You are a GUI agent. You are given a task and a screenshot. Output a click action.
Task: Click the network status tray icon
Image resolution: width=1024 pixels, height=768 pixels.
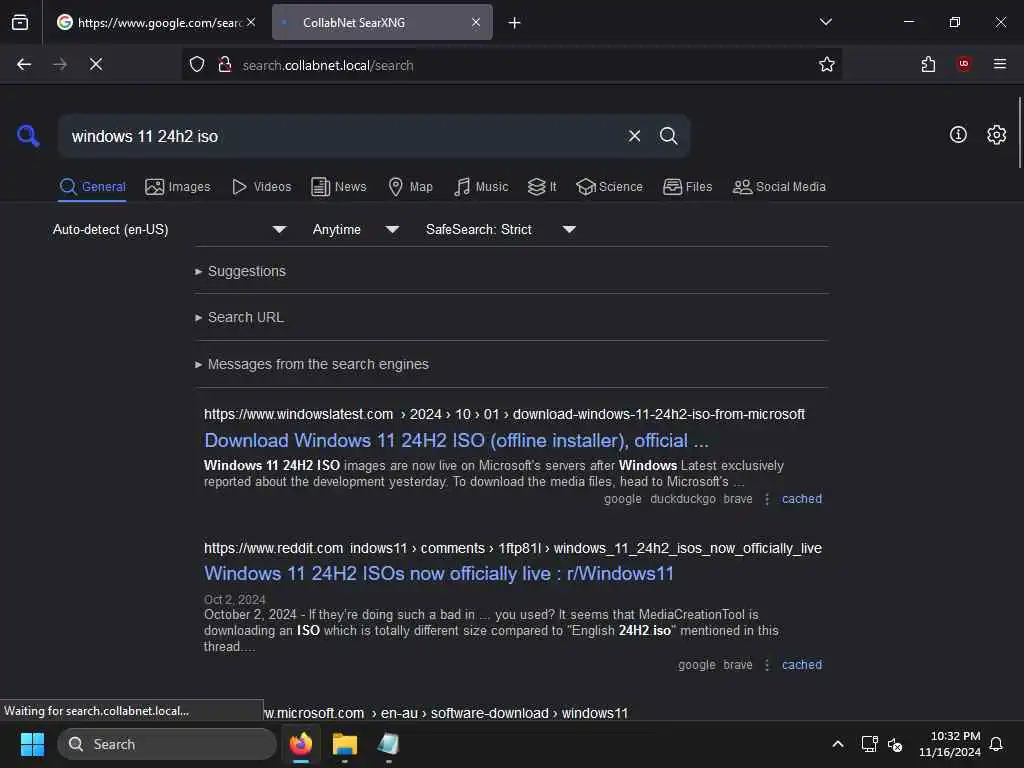[x=869, y=744]
